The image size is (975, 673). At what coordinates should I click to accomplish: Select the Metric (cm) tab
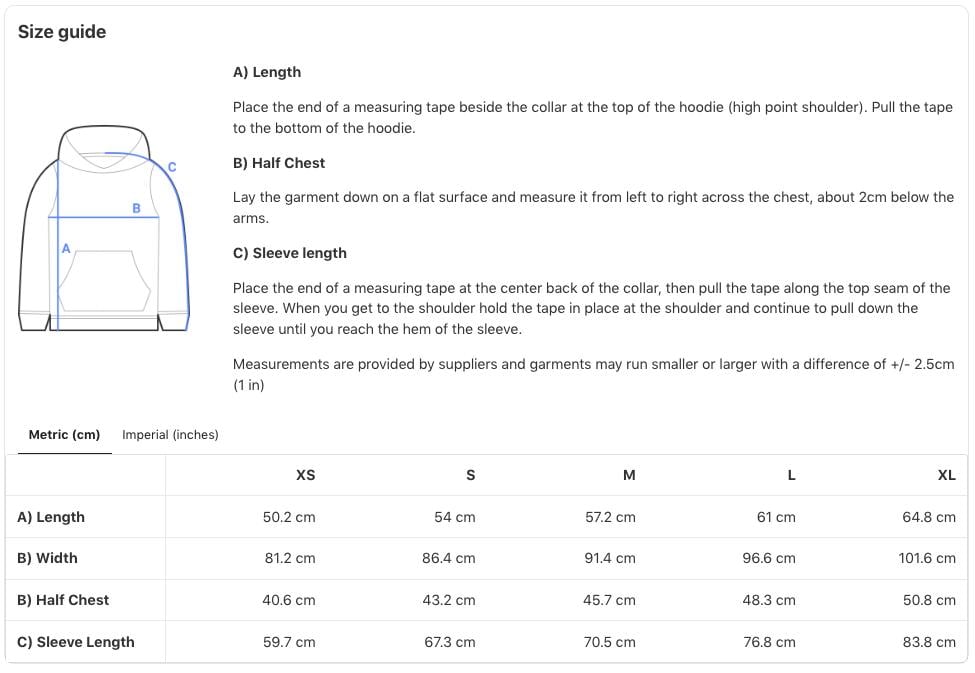64,435
